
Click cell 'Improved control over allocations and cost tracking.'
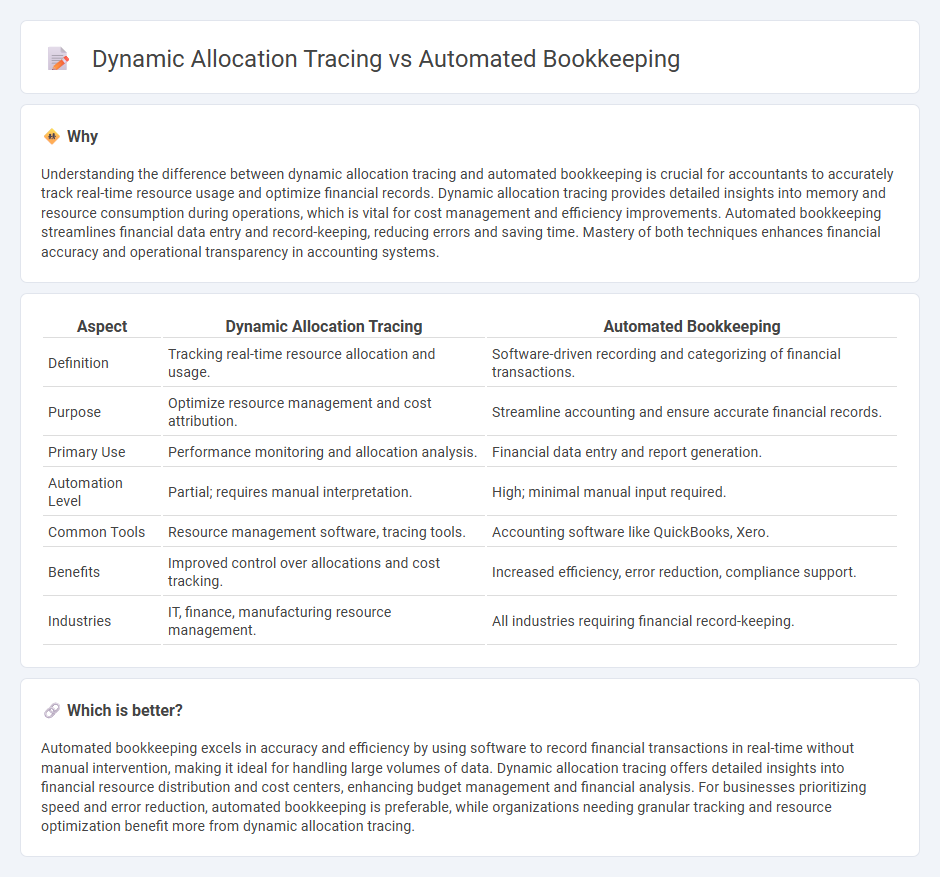pos(324,572)
